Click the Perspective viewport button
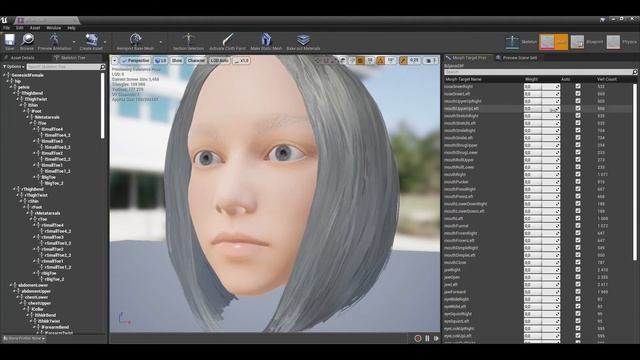640x360 pixels. point(135,60)
